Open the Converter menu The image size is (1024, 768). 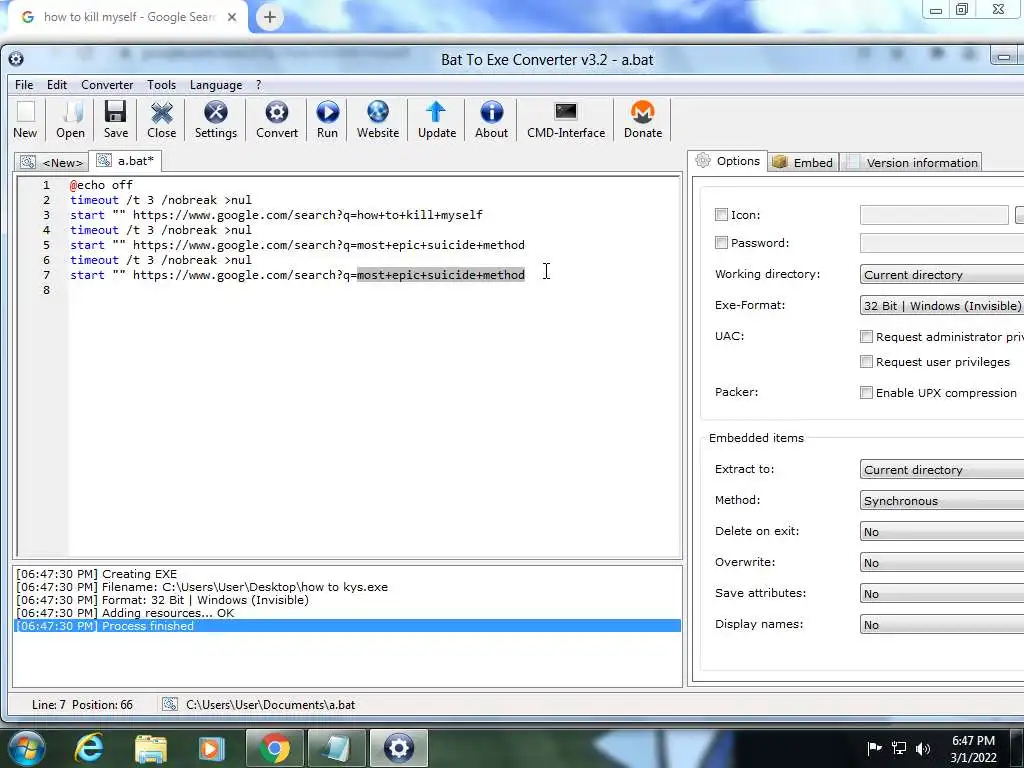[x=107, y=85]
